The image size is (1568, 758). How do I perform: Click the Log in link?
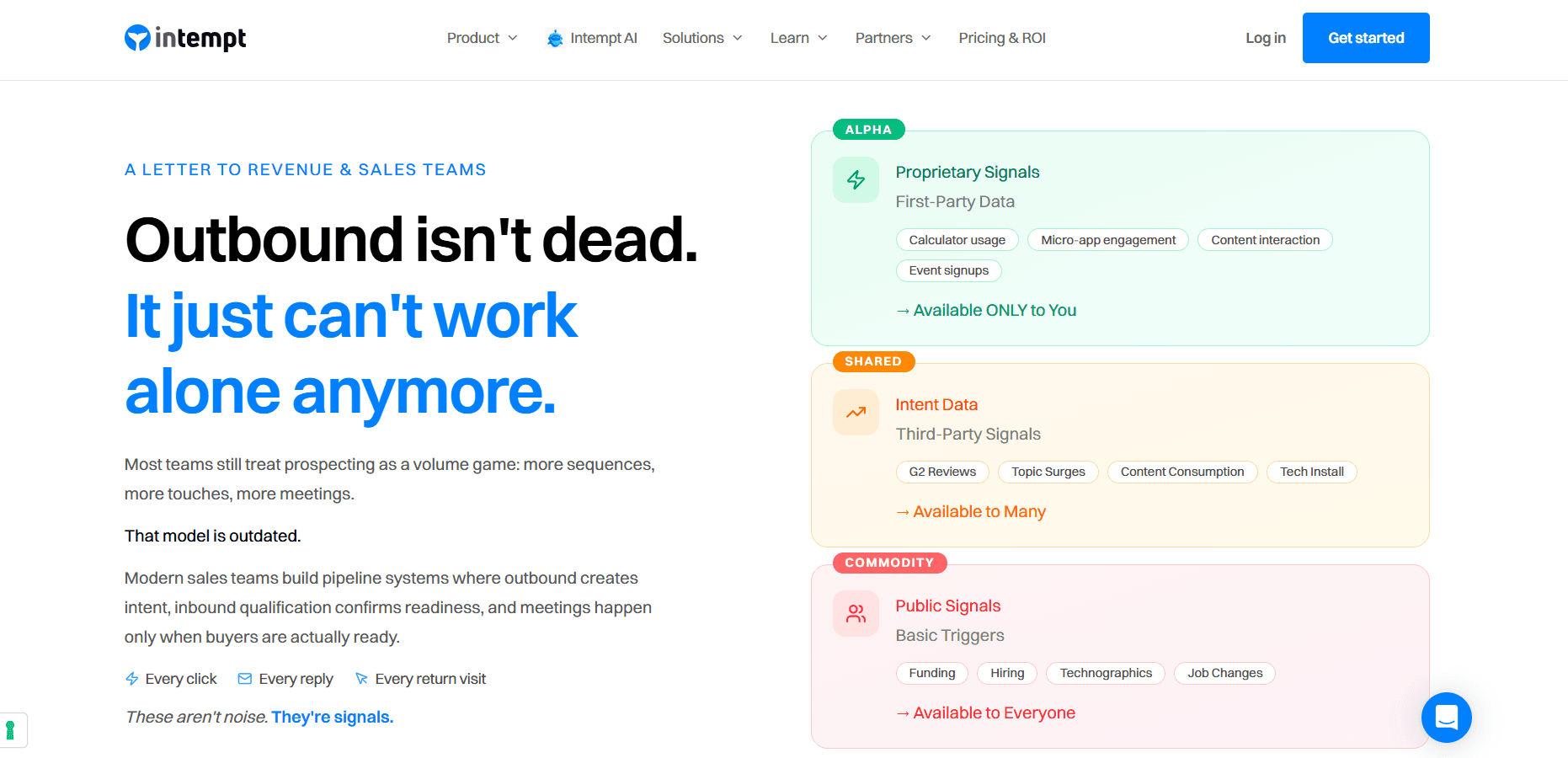1265,38
